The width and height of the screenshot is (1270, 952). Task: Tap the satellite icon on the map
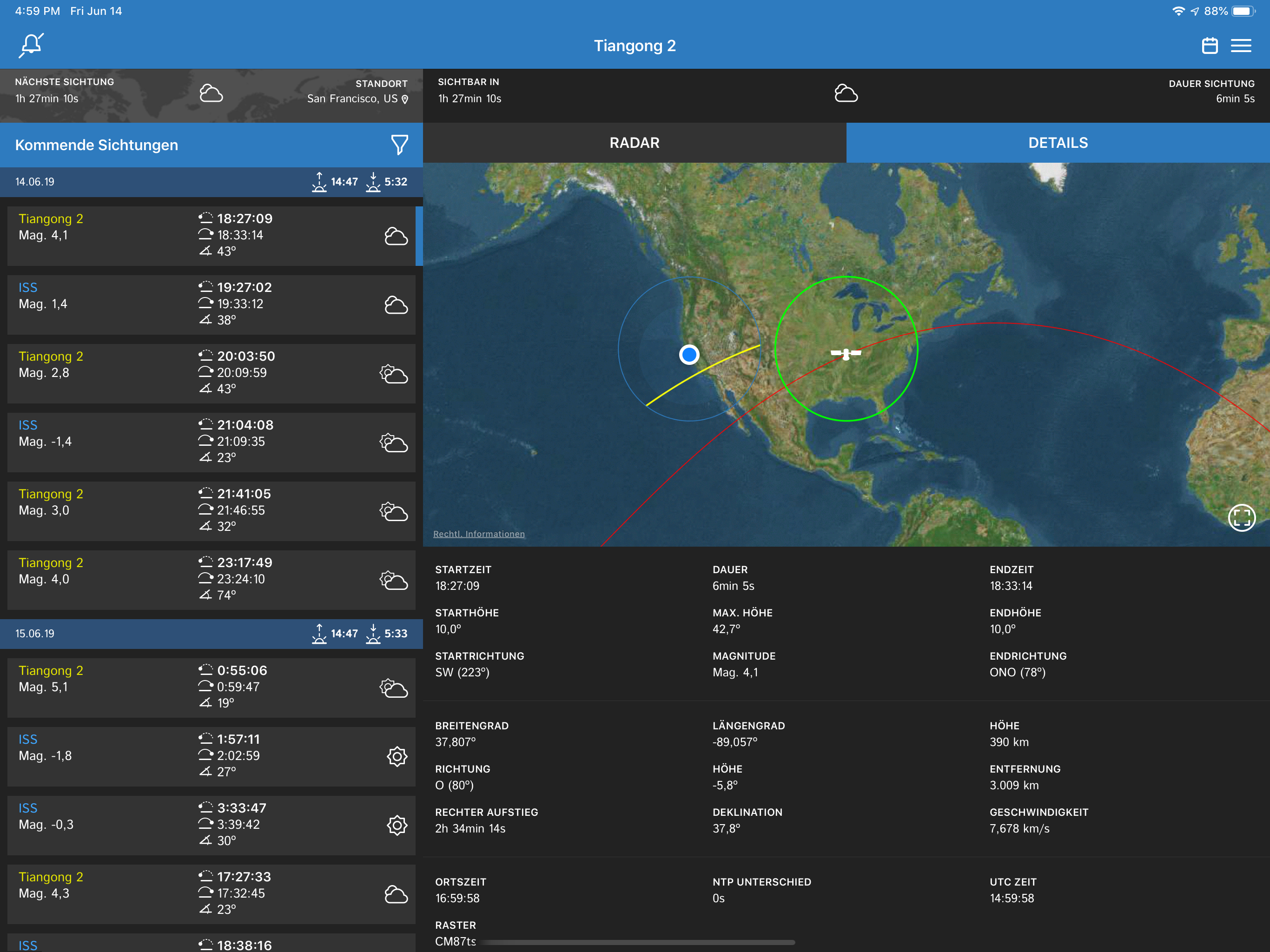(846, 354)
